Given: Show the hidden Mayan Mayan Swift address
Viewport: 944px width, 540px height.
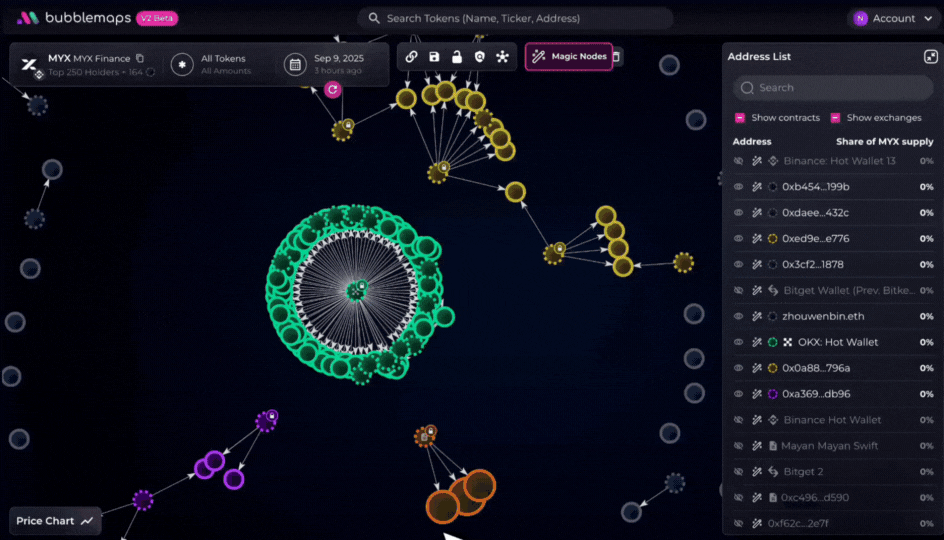Looking at the screenshot, I should [x=738, y=445].
